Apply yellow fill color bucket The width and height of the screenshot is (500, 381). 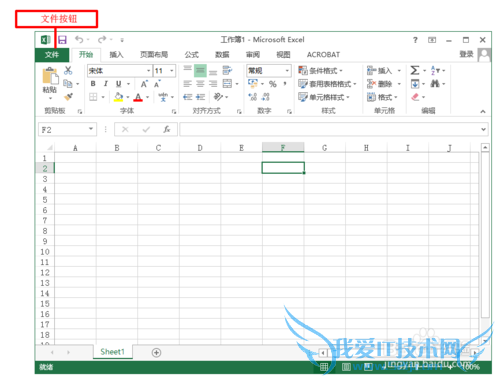[x=119, y=97]
